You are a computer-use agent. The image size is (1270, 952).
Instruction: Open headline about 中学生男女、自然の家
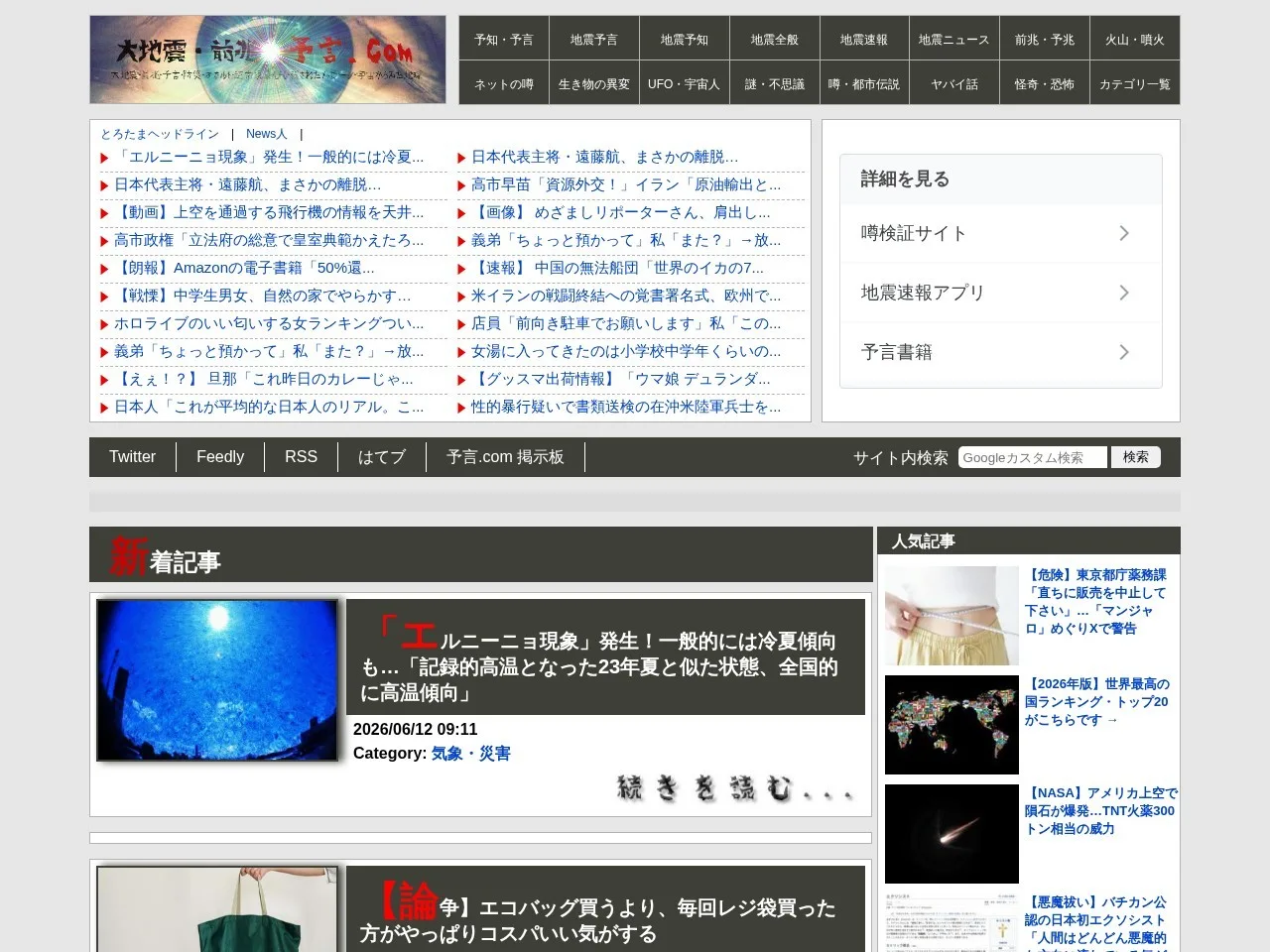click(262, 296)
